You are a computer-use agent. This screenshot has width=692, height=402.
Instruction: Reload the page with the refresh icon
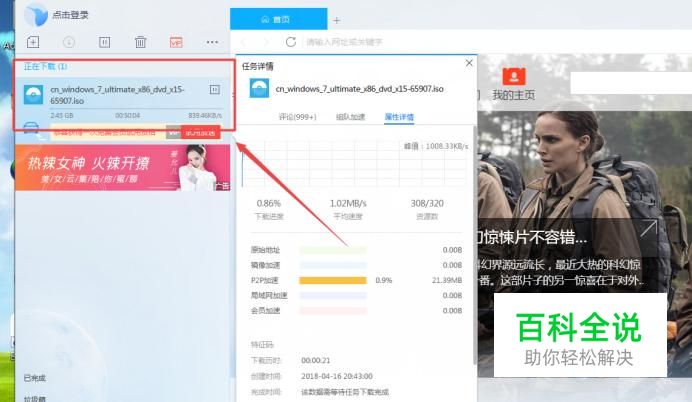(x=290, y=42)
